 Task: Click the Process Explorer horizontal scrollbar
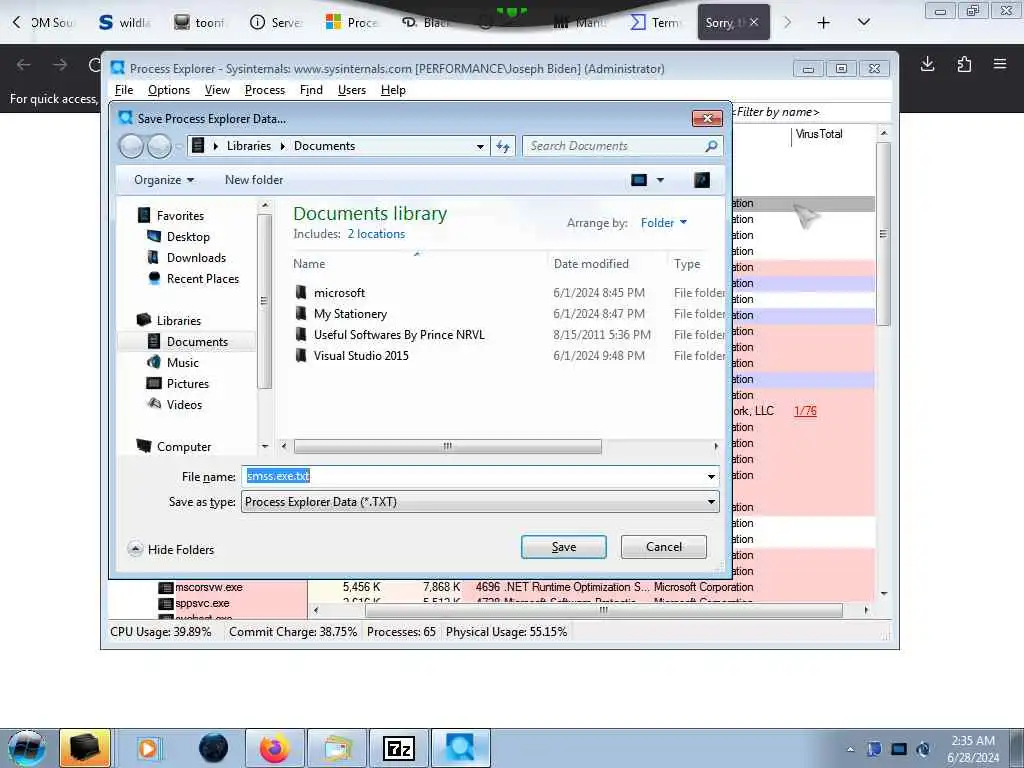point(603,611)
